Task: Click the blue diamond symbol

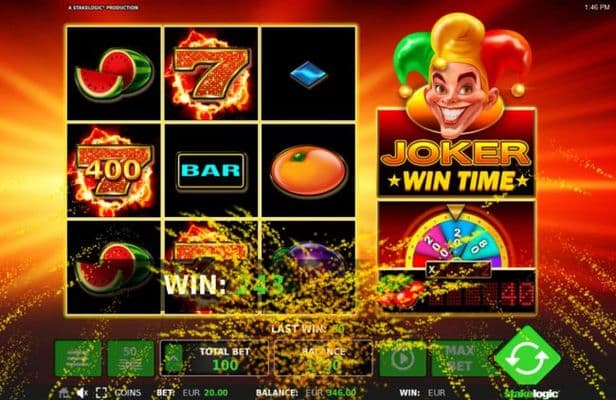Action: (309, 73)
